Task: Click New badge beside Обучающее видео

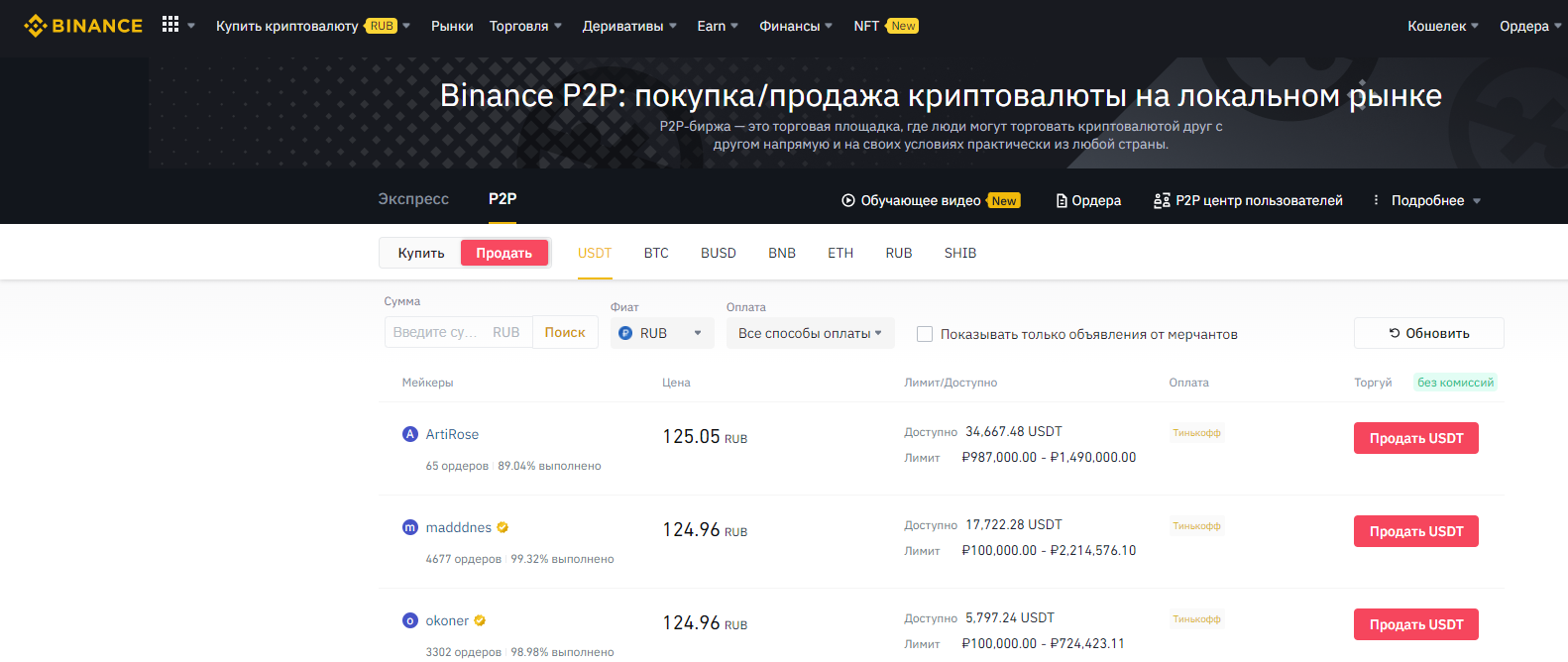Action: (x=1004, y=200)
